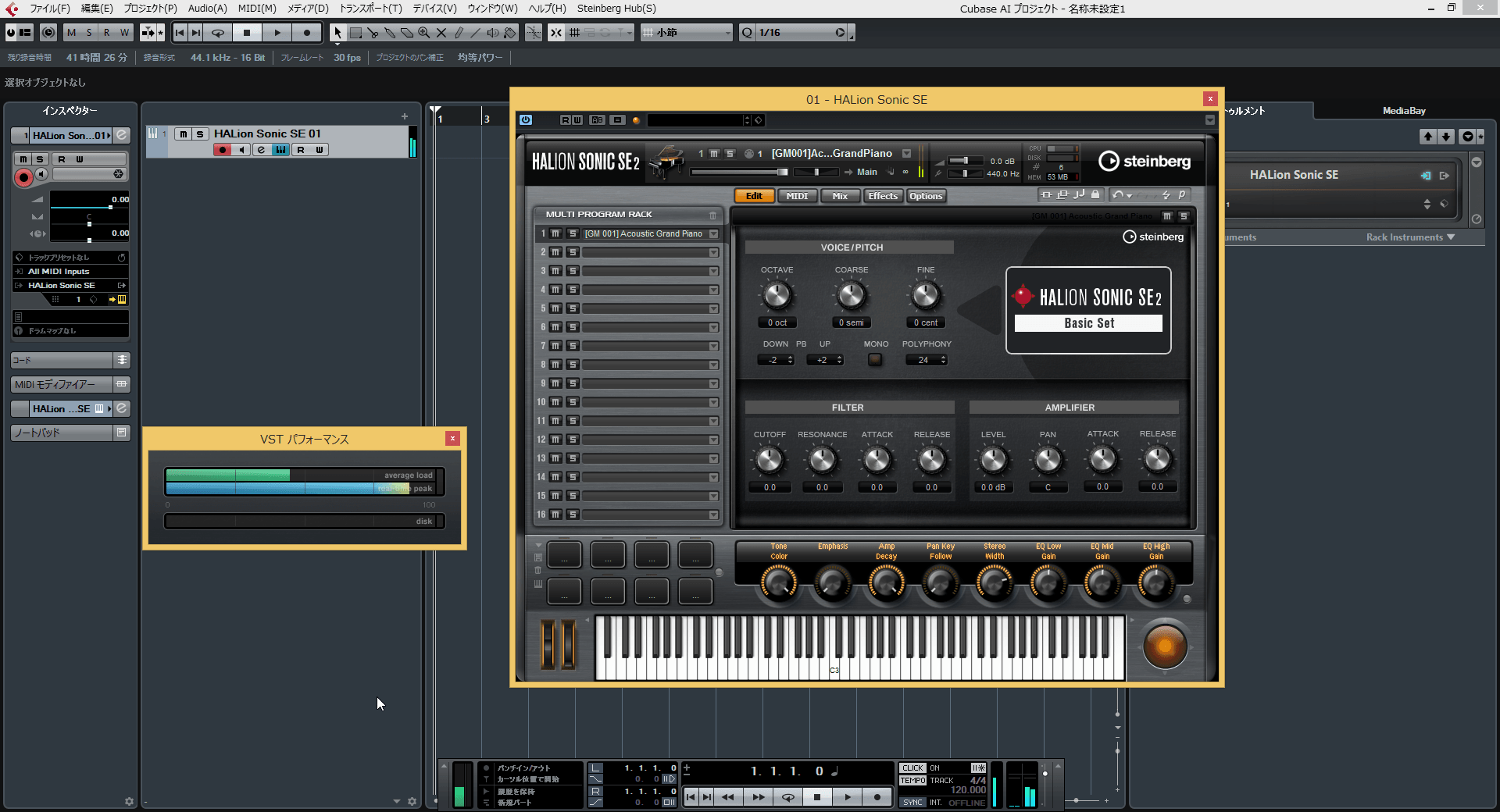The image size is (1500, 812).
Task: Select the Object Selection arrow tool
Action: [x=337, y=33]
